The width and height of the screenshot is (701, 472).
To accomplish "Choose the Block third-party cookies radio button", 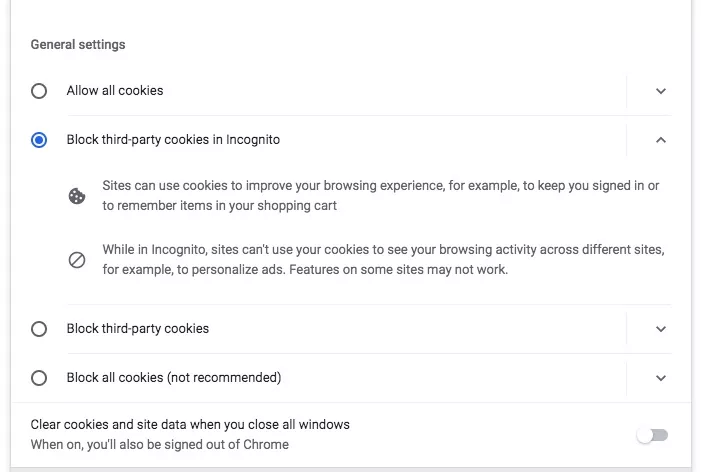I will click(x=39, y=329).
